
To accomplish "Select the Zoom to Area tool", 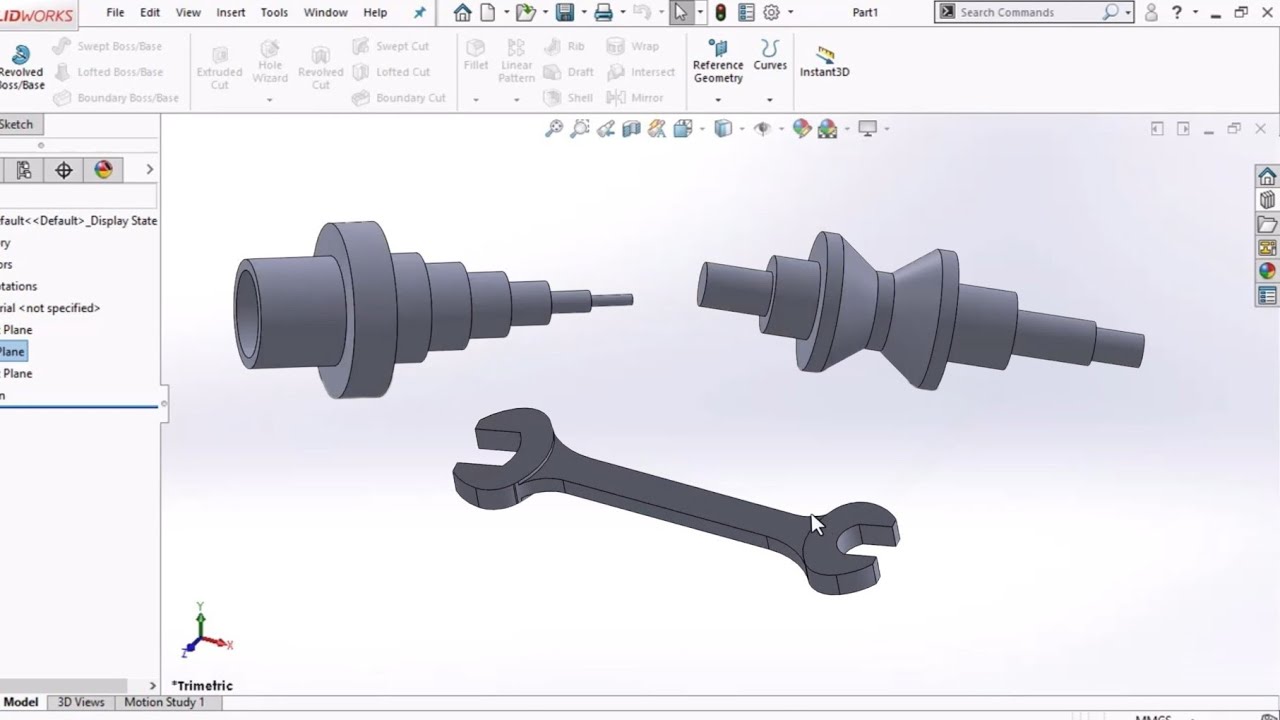I will coord(580,129).
